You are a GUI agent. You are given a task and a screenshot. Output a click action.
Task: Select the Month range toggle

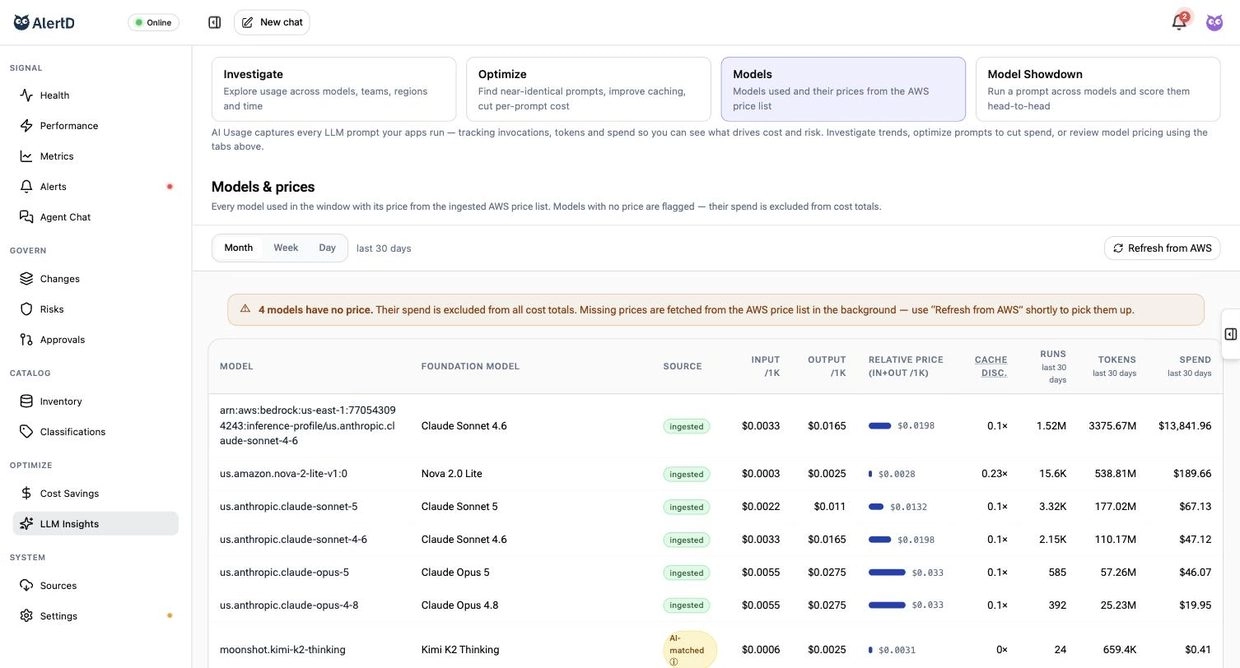click(x=238, y=248)
